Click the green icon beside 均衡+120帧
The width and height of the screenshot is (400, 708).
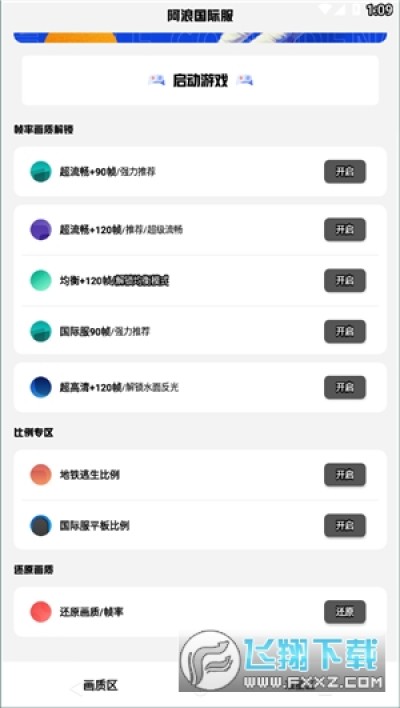coord(41,280)
